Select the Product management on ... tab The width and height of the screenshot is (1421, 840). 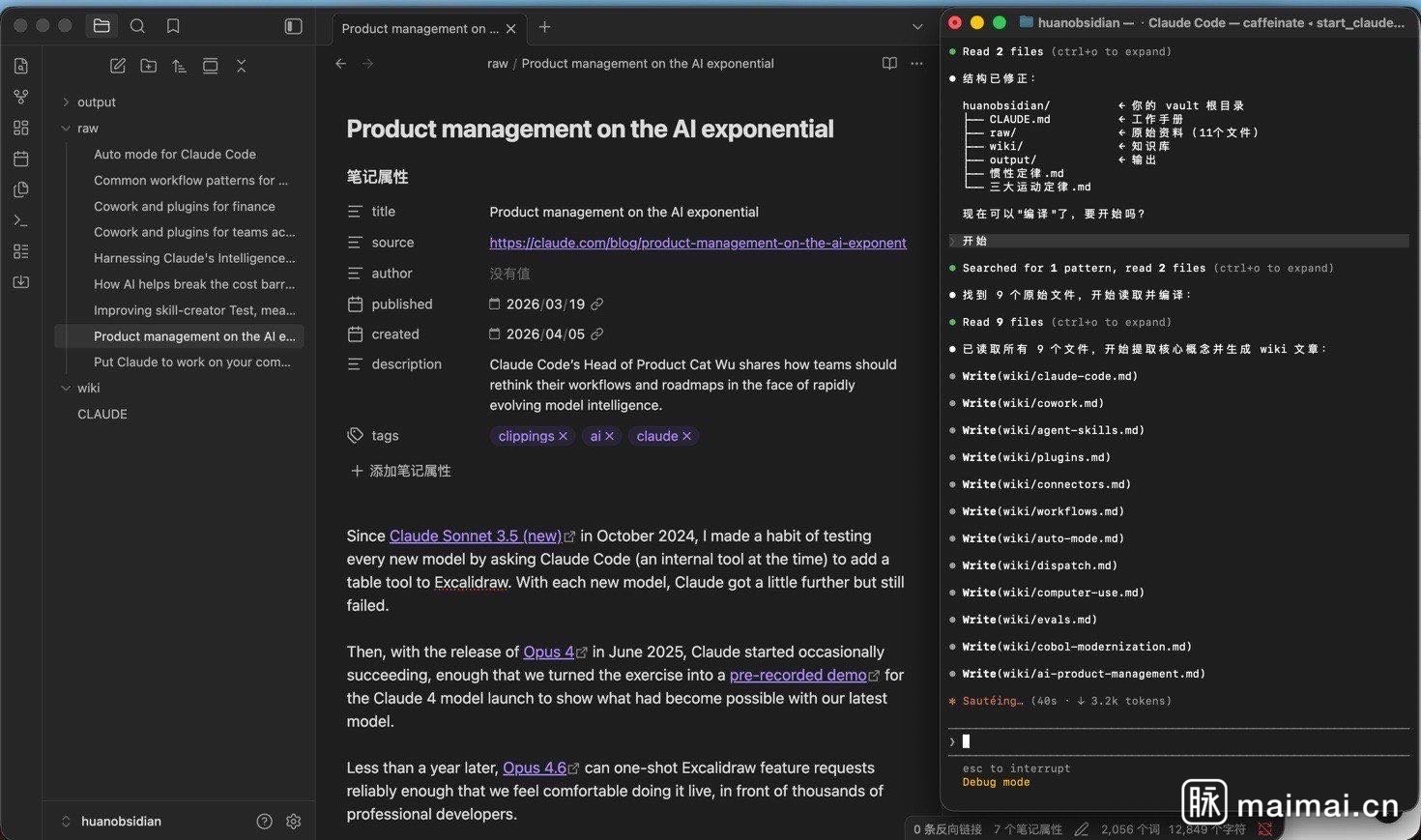[420, 29]
